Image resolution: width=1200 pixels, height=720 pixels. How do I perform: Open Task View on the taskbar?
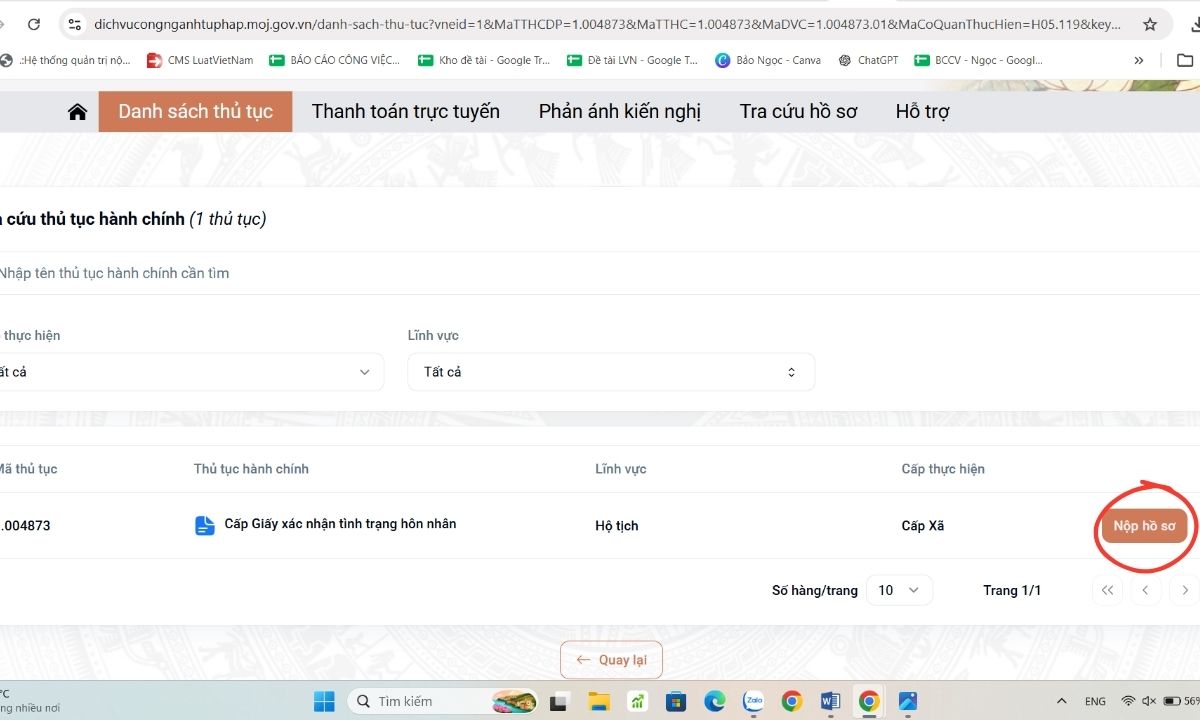(561, 701)
